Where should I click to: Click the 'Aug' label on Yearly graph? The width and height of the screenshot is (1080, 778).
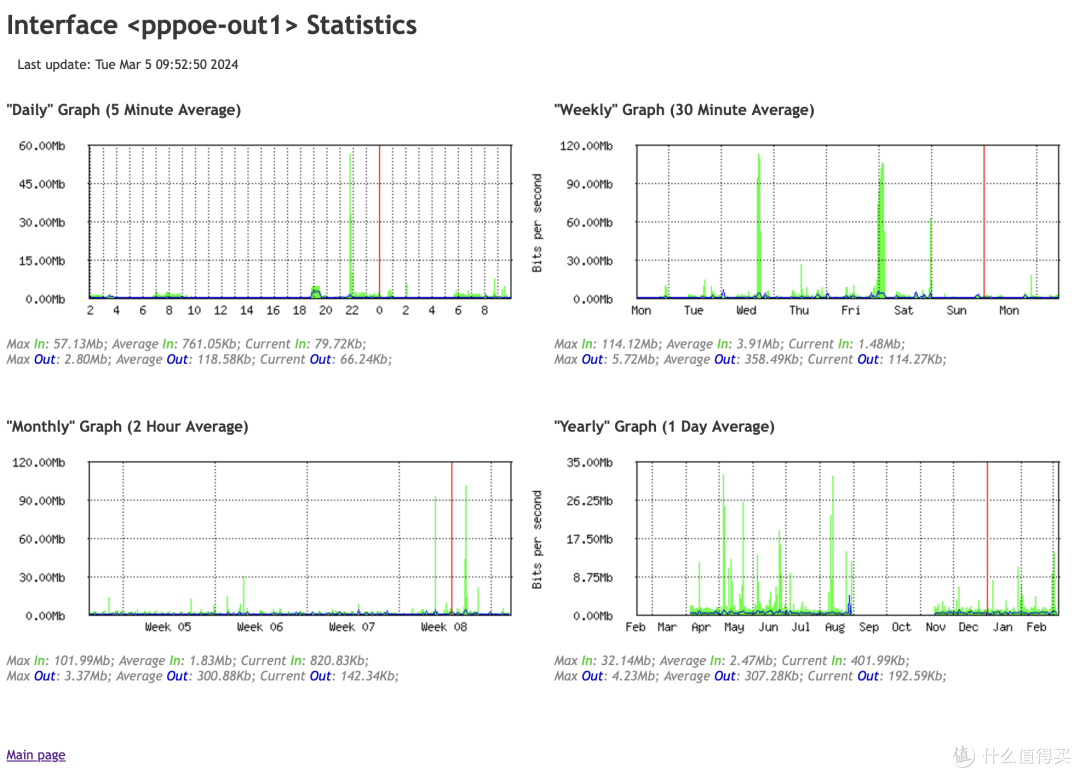[835, 627]
